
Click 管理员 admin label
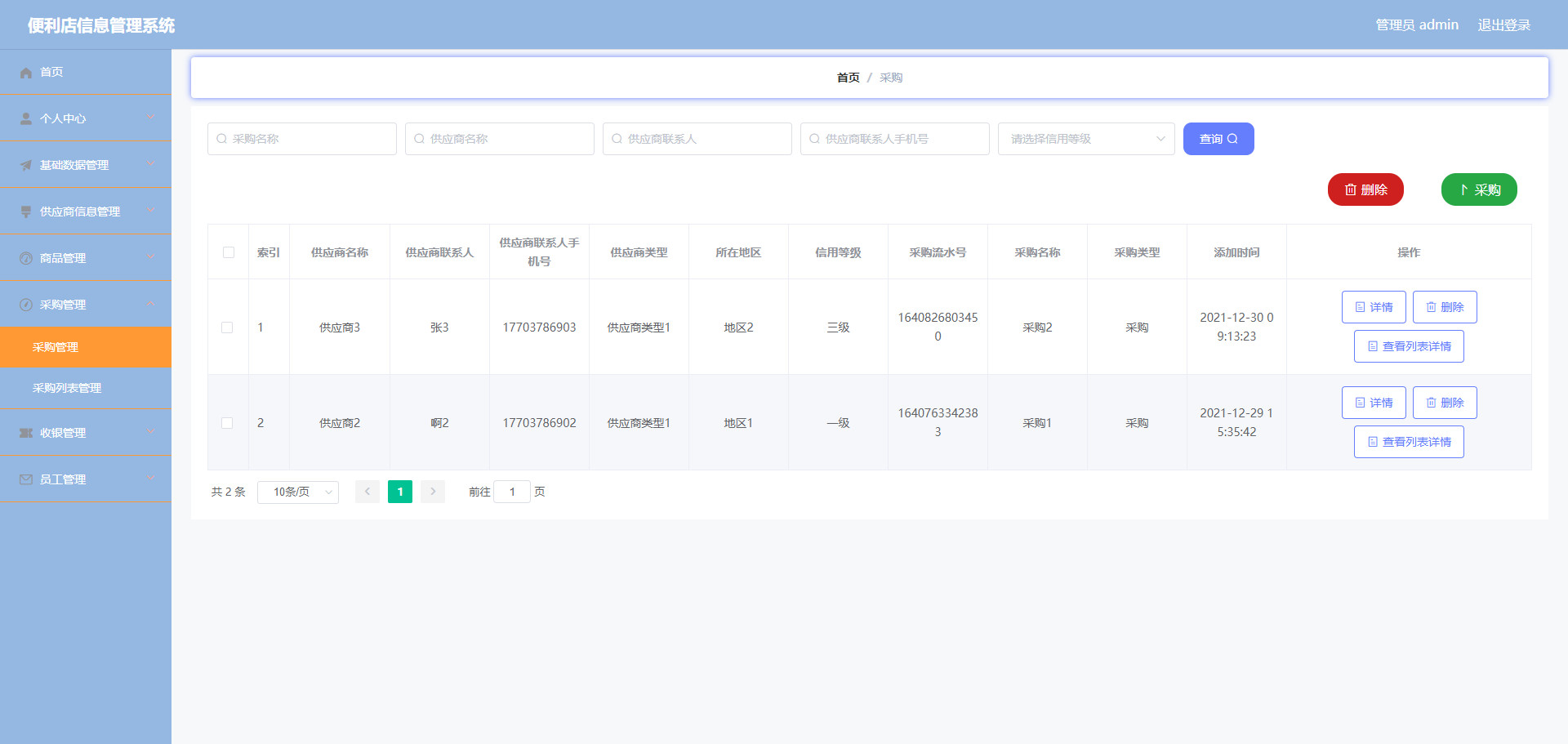1417,25
